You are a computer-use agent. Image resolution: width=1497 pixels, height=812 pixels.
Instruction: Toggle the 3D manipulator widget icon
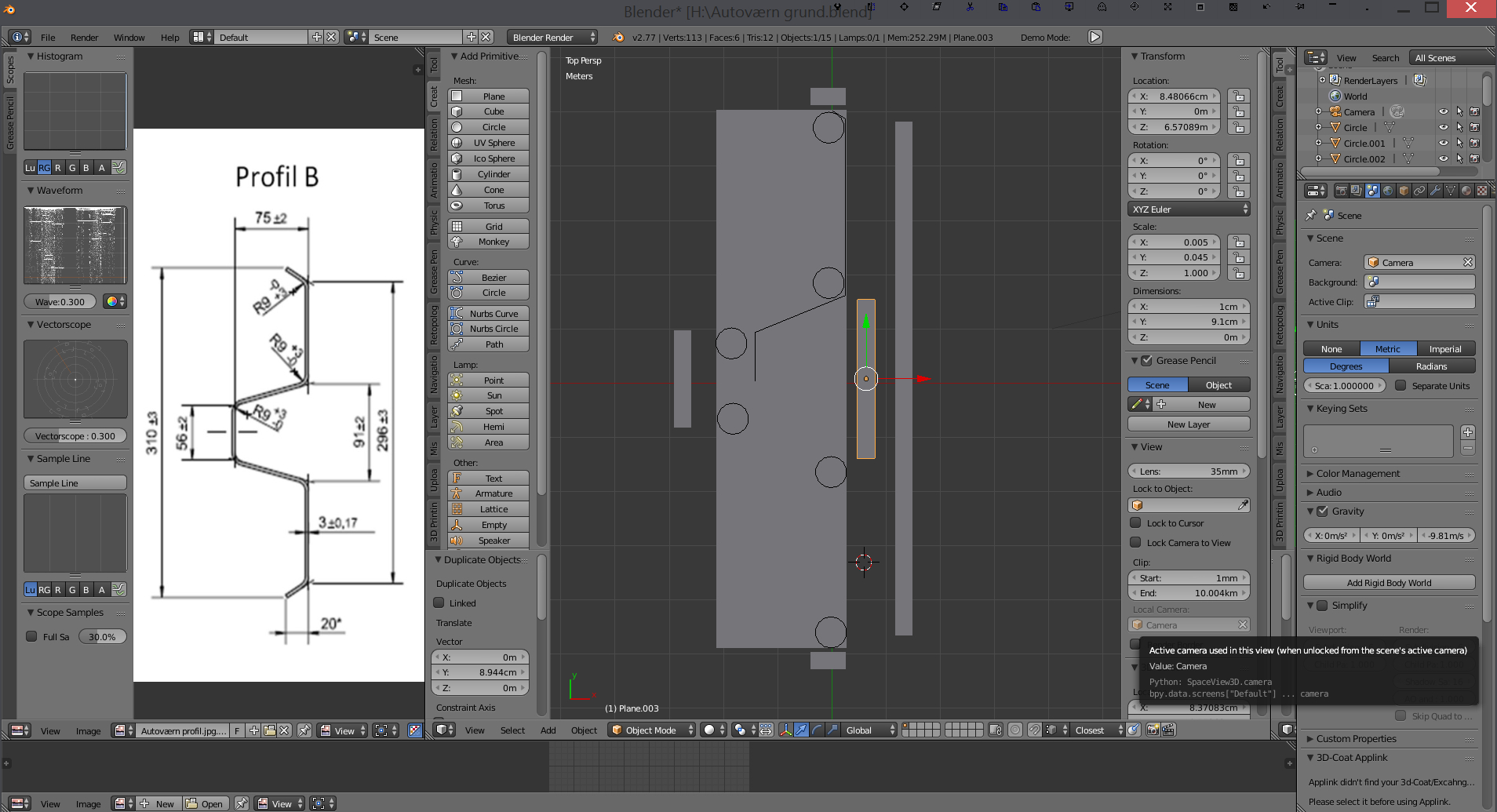785,730
